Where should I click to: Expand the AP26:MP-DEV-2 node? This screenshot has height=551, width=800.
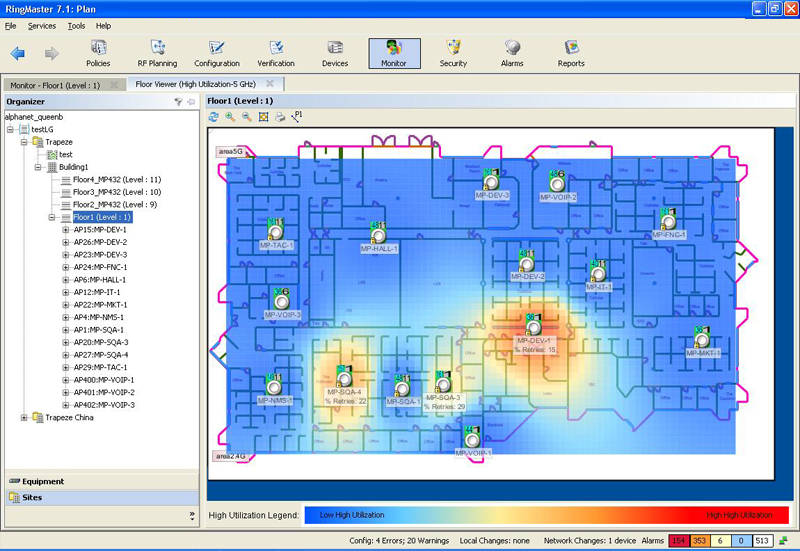coord(66,242)
